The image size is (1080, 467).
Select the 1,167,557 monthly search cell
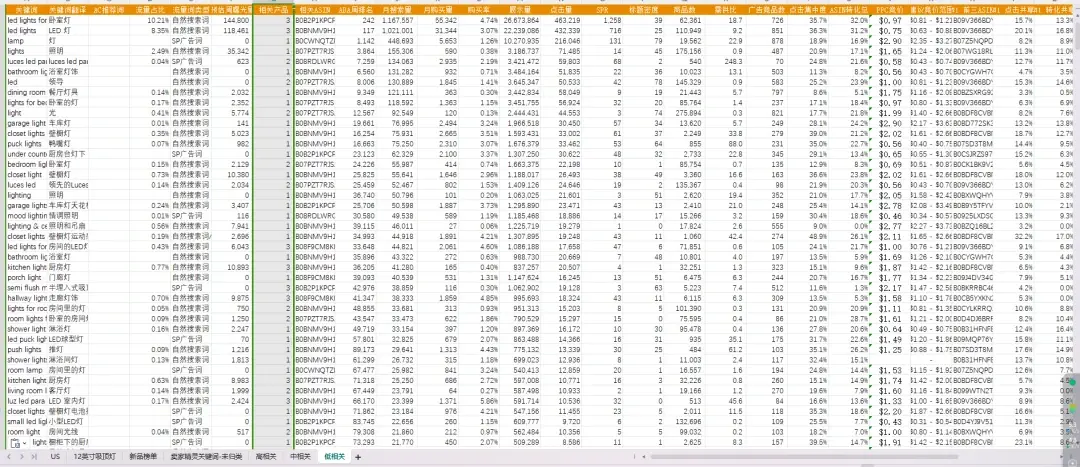[397, 21]
